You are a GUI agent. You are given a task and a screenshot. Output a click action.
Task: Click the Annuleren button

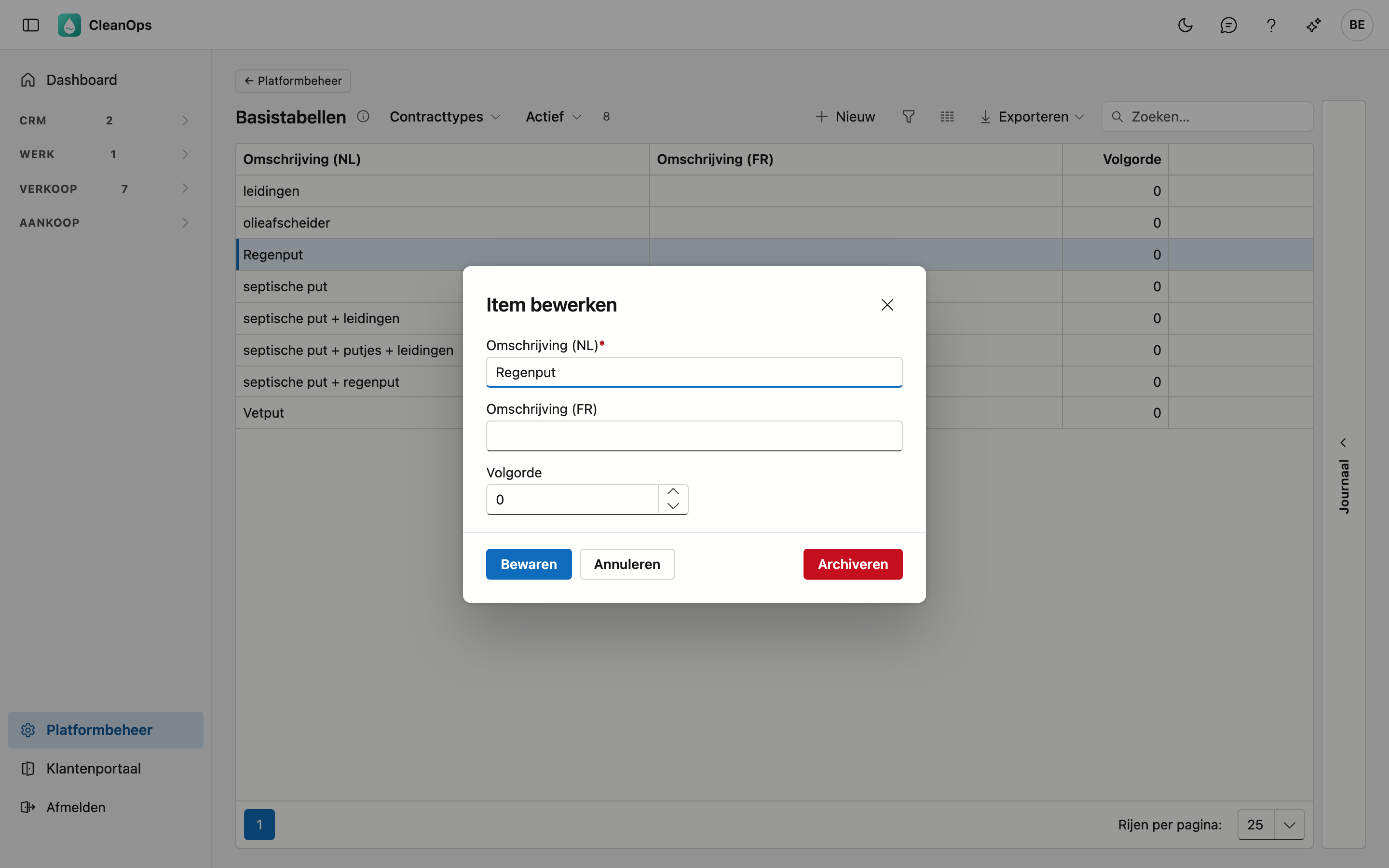pyautogui.click(x=627, y=564)
